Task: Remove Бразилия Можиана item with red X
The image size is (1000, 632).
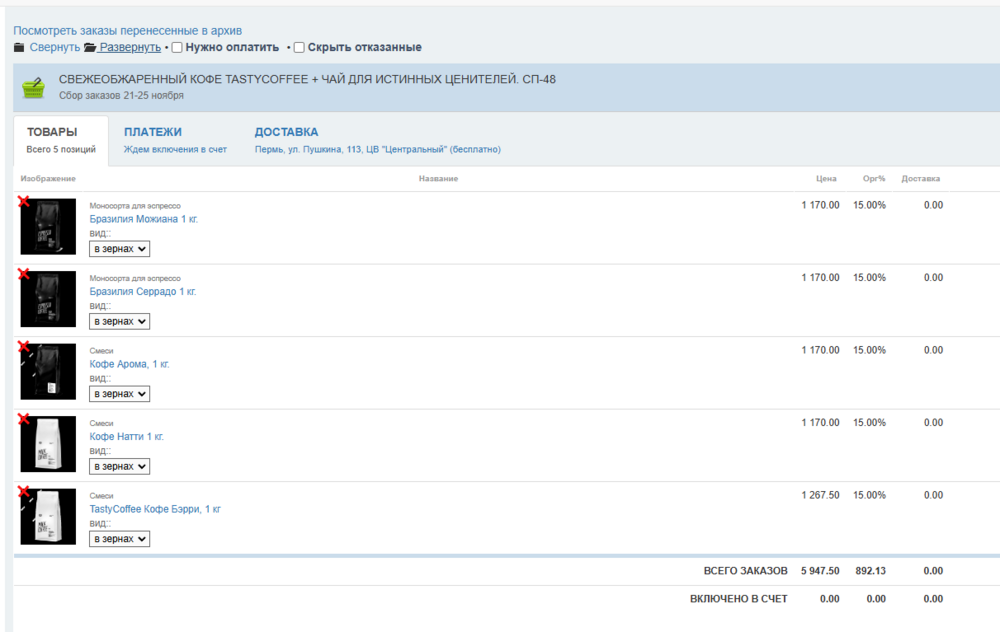Action: point(24,202)
